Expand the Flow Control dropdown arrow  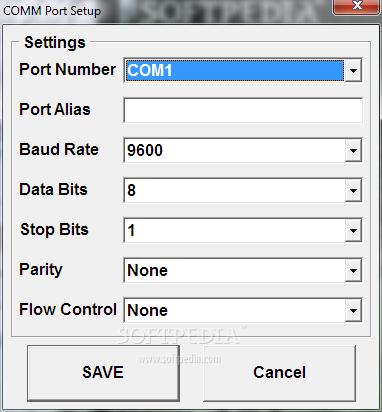(353, 310)
